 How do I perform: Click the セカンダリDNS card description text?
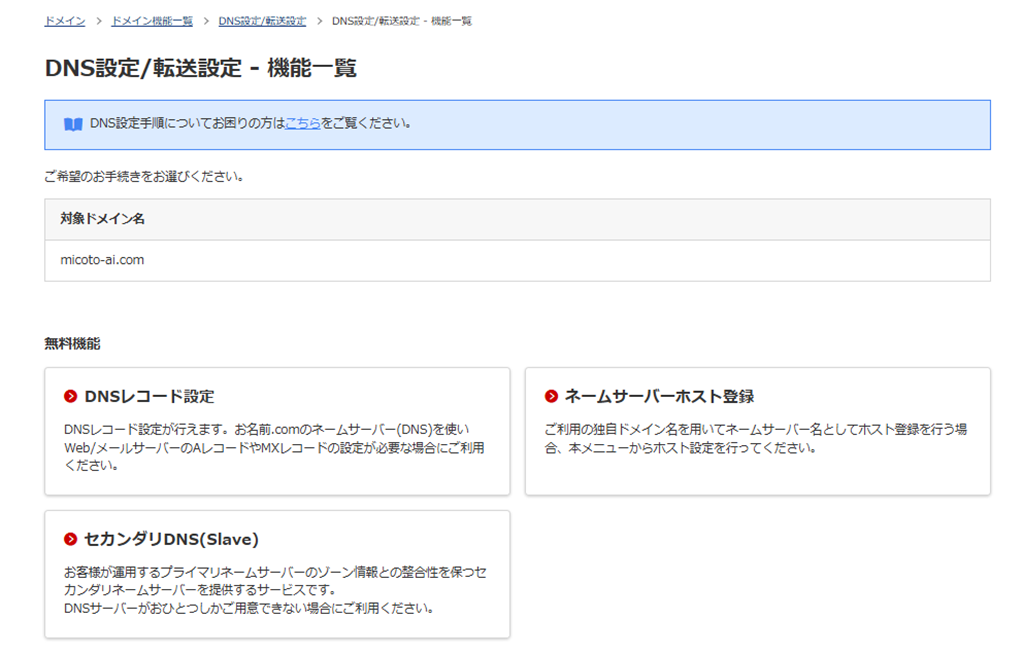pos(275,590)
